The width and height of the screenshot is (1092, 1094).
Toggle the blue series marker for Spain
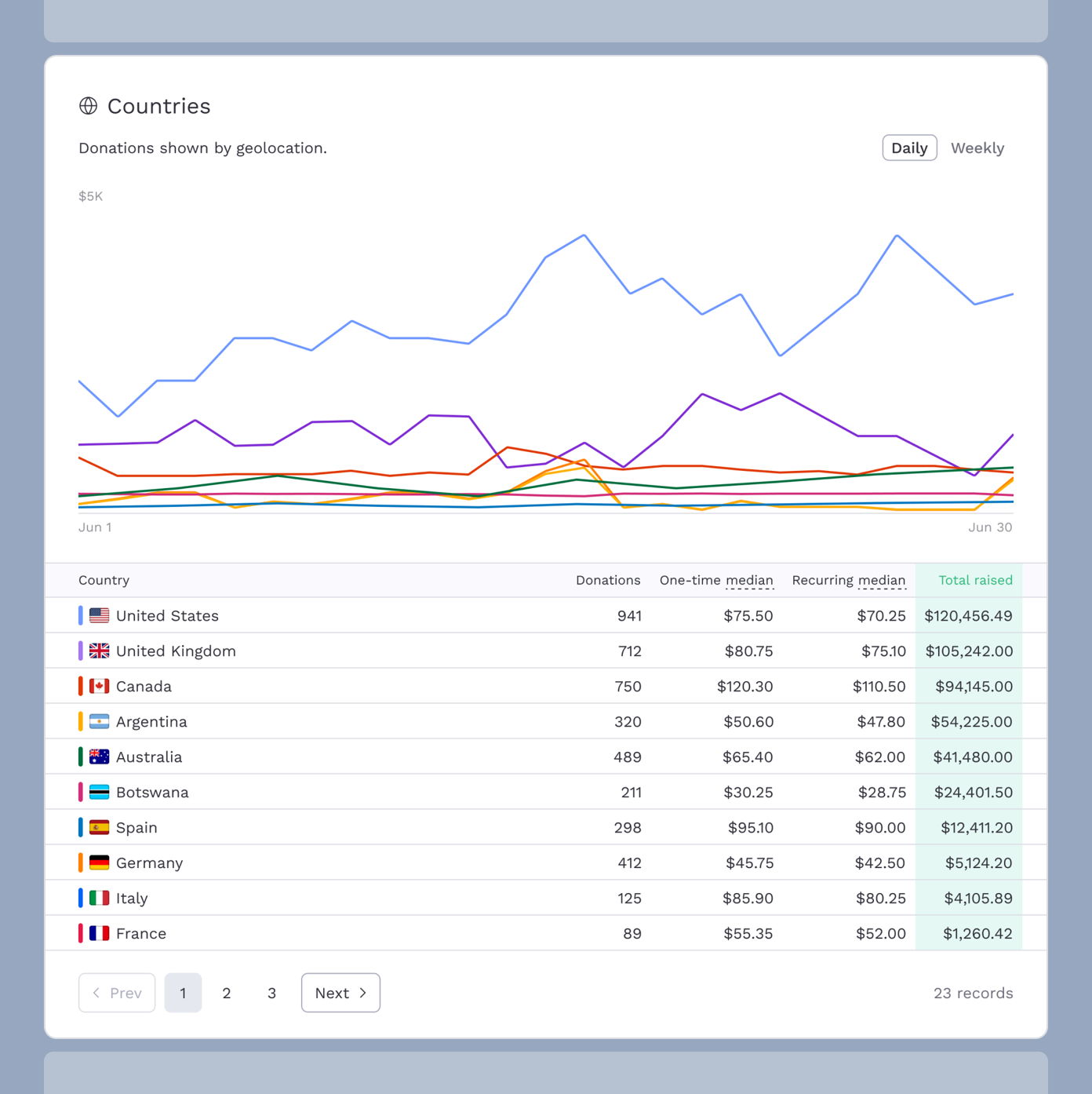tap(80, 827)
